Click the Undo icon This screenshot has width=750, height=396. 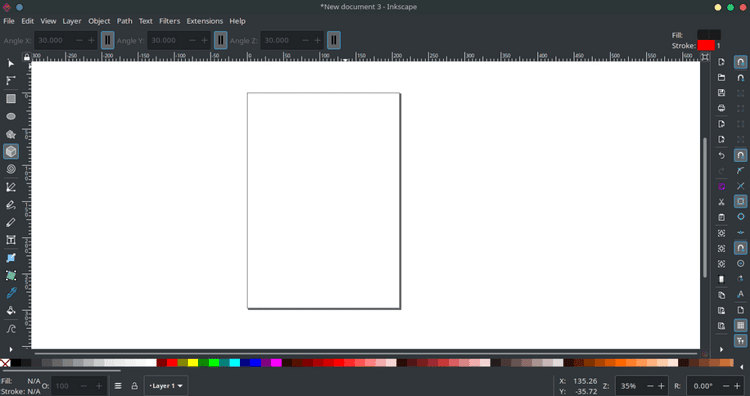[721, 156]
